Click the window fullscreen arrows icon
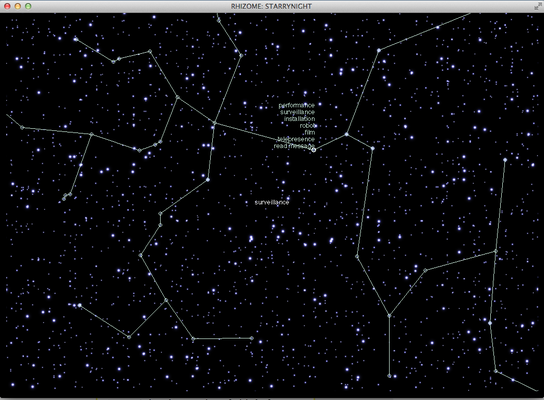The image size is (544, 400). pos(537,6)
